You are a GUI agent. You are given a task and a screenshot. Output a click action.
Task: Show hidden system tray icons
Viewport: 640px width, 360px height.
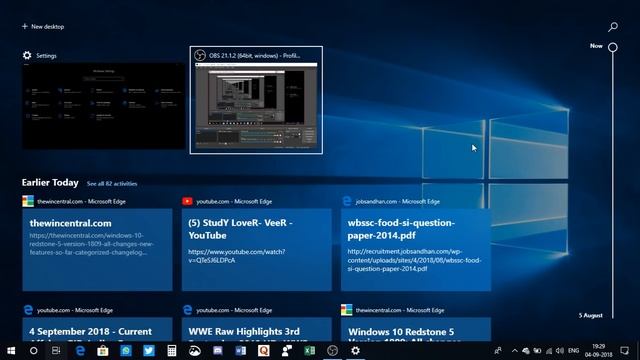click(x=514, y=351)
